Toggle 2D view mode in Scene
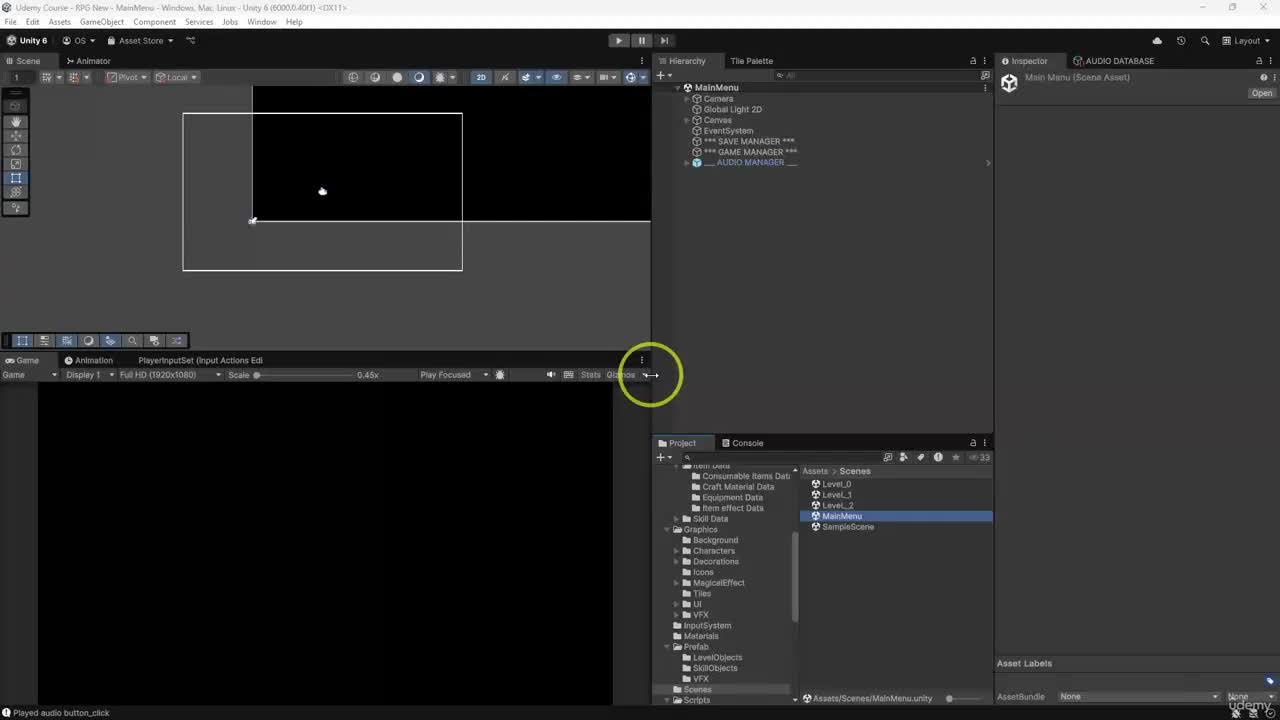The width and height of the screenshot is (1280, 720). click(x=481, y=77)
